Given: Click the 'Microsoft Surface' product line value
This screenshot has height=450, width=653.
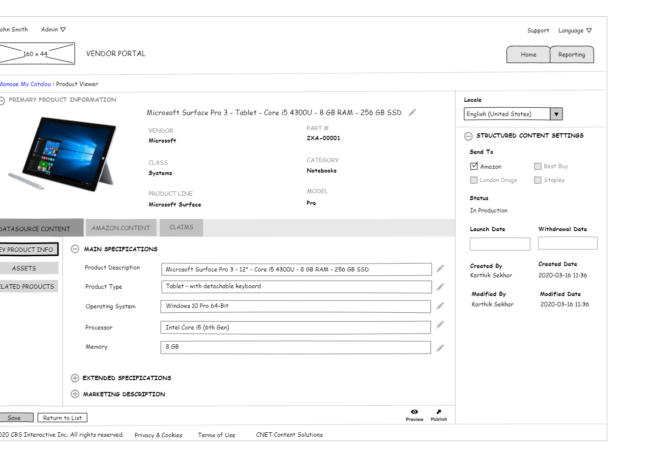Looking at the screenshot, I should click(x=174, y=204).
